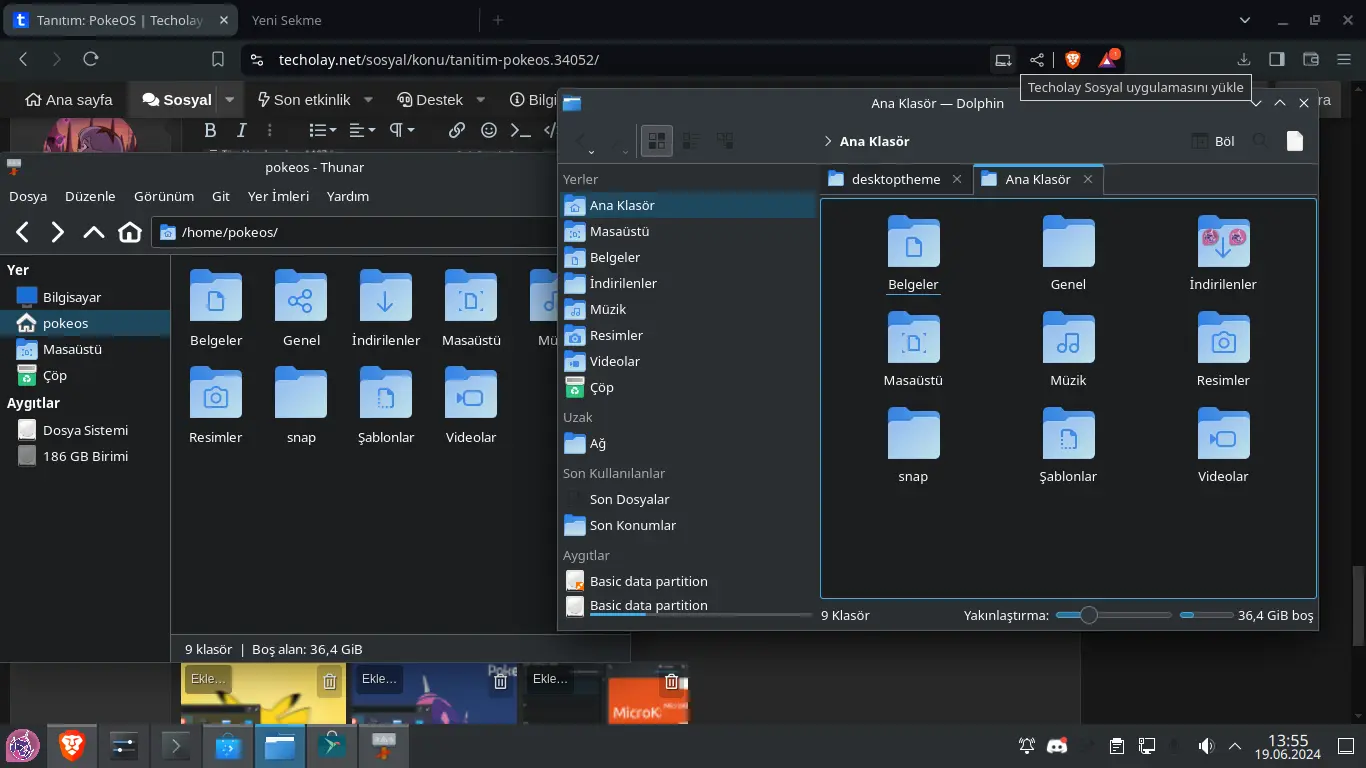Image resolution: width=1366 pixels, height=768 pixels.
Task: Open the text alignment dropdown in editor
Action: (x=362, y=130)
